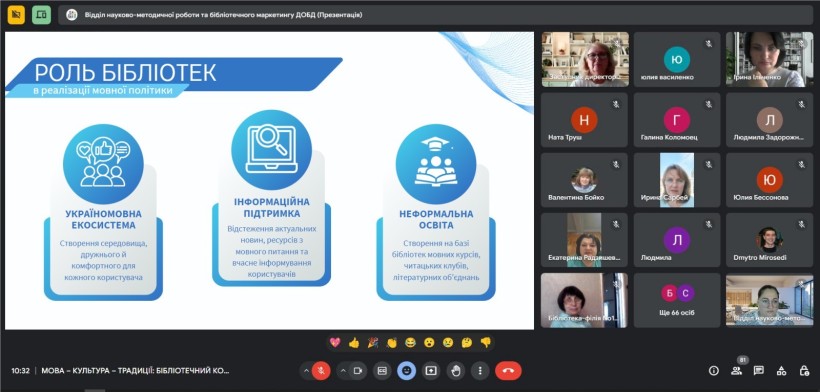Viewport: 820px width, 392px height.
Task: Open more options three-dot menu
Action: [x=480, y=371]
